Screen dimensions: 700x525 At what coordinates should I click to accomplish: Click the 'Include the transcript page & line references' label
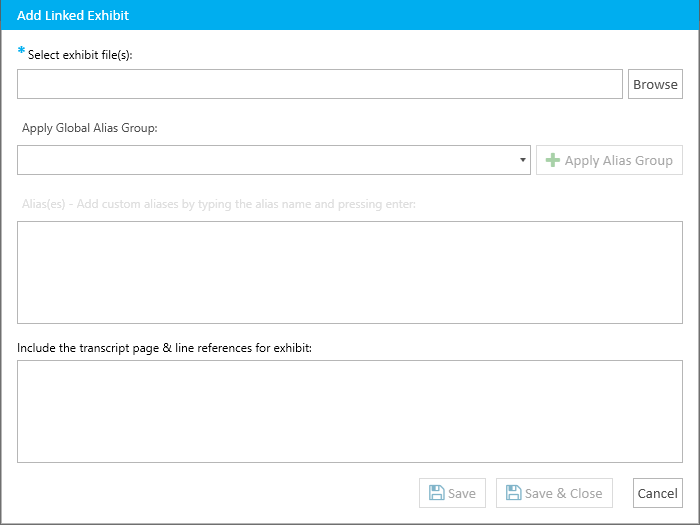coord(164,348)
